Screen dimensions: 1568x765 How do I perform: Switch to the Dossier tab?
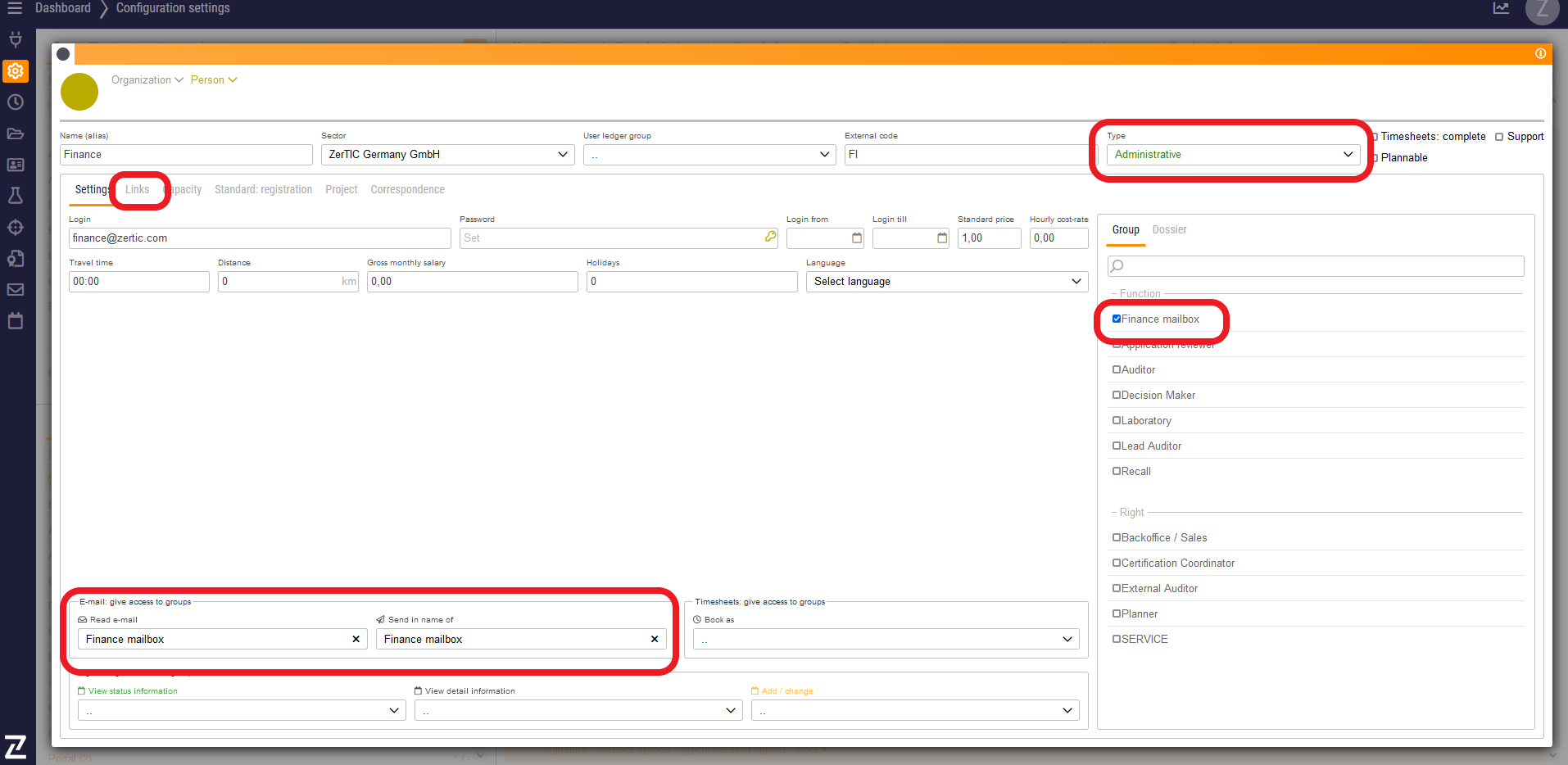1169,230
